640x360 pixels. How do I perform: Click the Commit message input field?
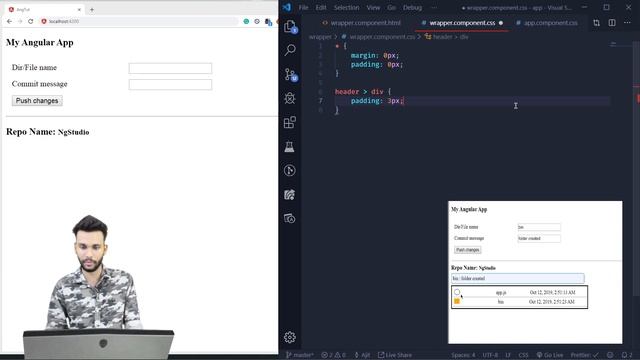point(170,84)
